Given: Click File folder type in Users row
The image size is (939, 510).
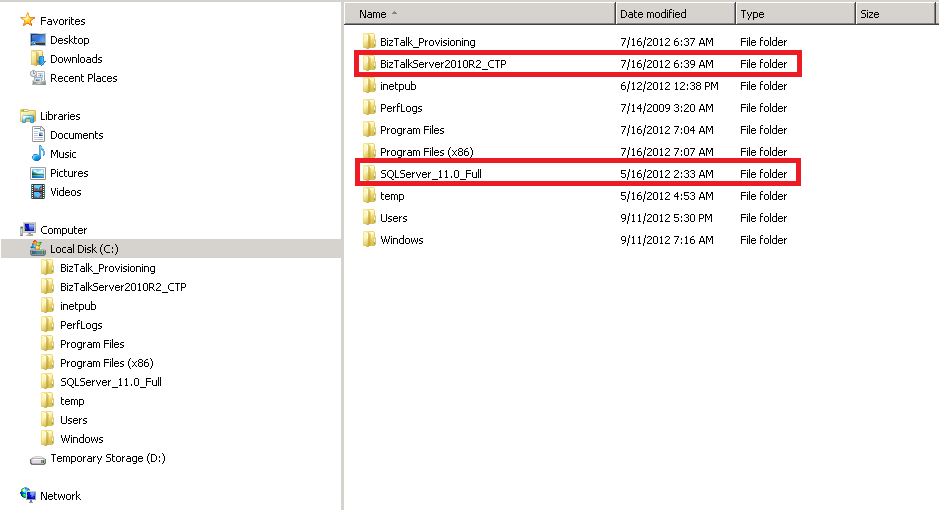Looking at the screenshot, I should pos(764,218).
